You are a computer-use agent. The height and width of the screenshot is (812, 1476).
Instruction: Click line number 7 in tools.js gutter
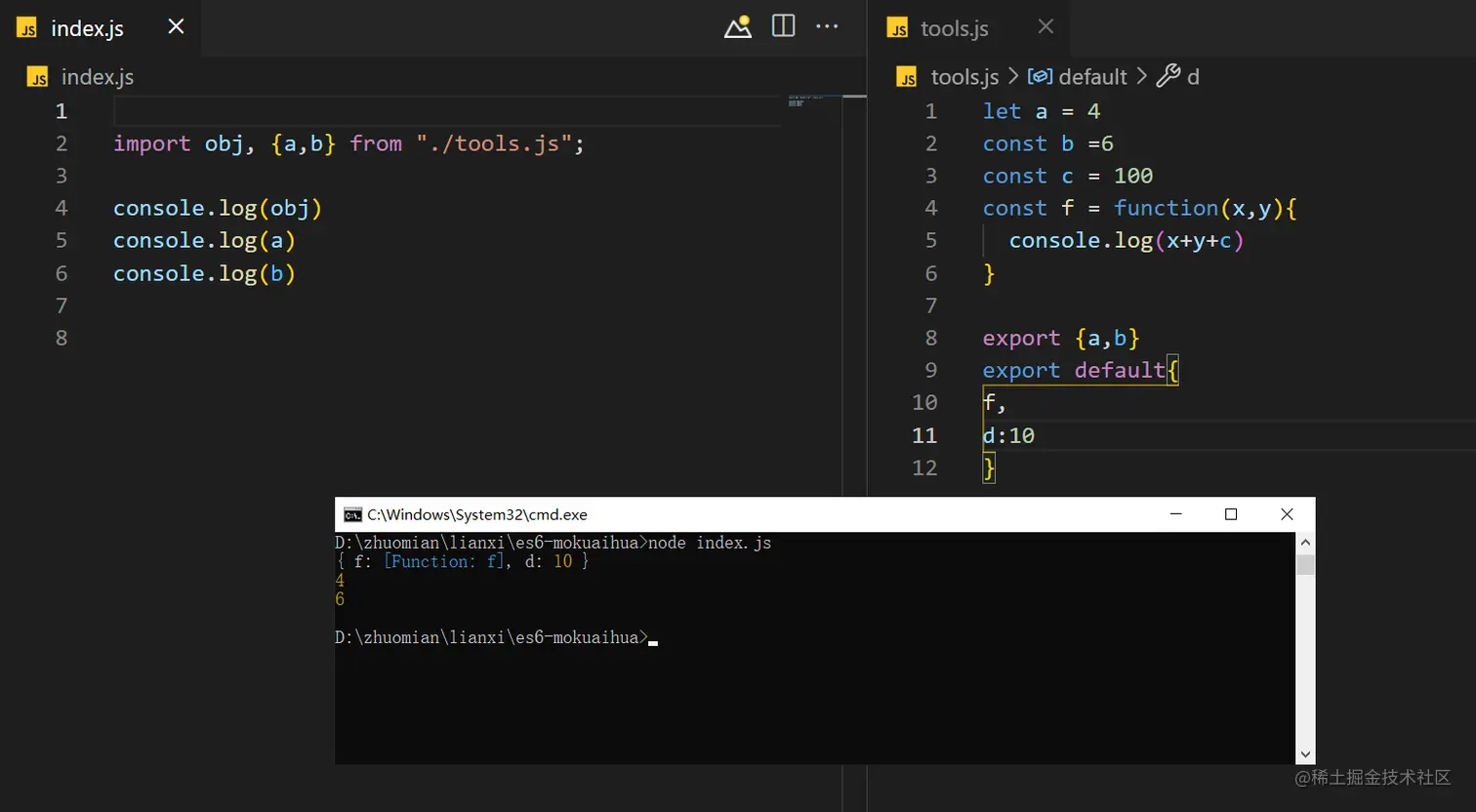tap(931, 305)
